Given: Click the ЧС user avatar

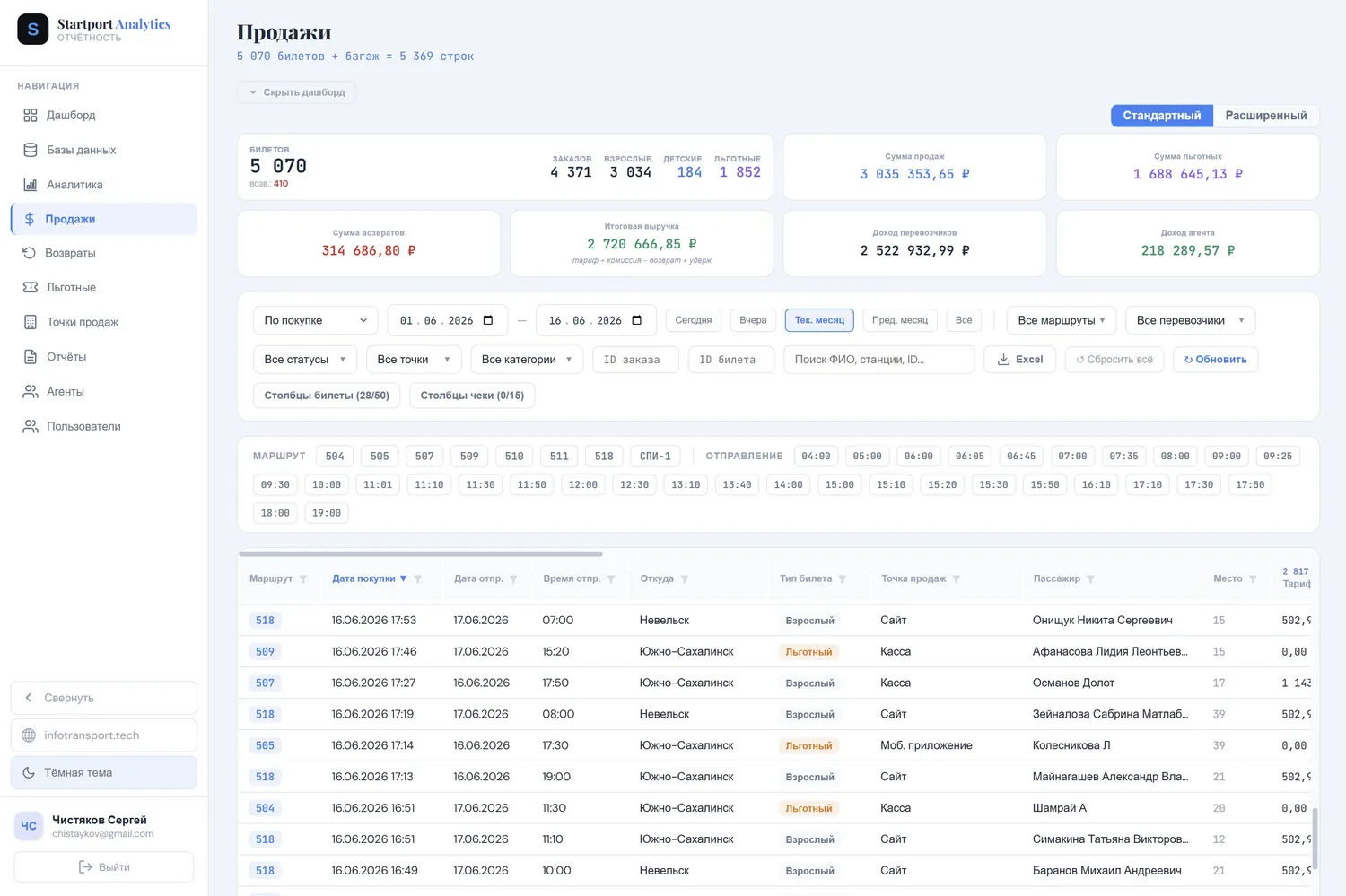Looking at the screenshot, I should pyautogui.click(x=29, y=826).
